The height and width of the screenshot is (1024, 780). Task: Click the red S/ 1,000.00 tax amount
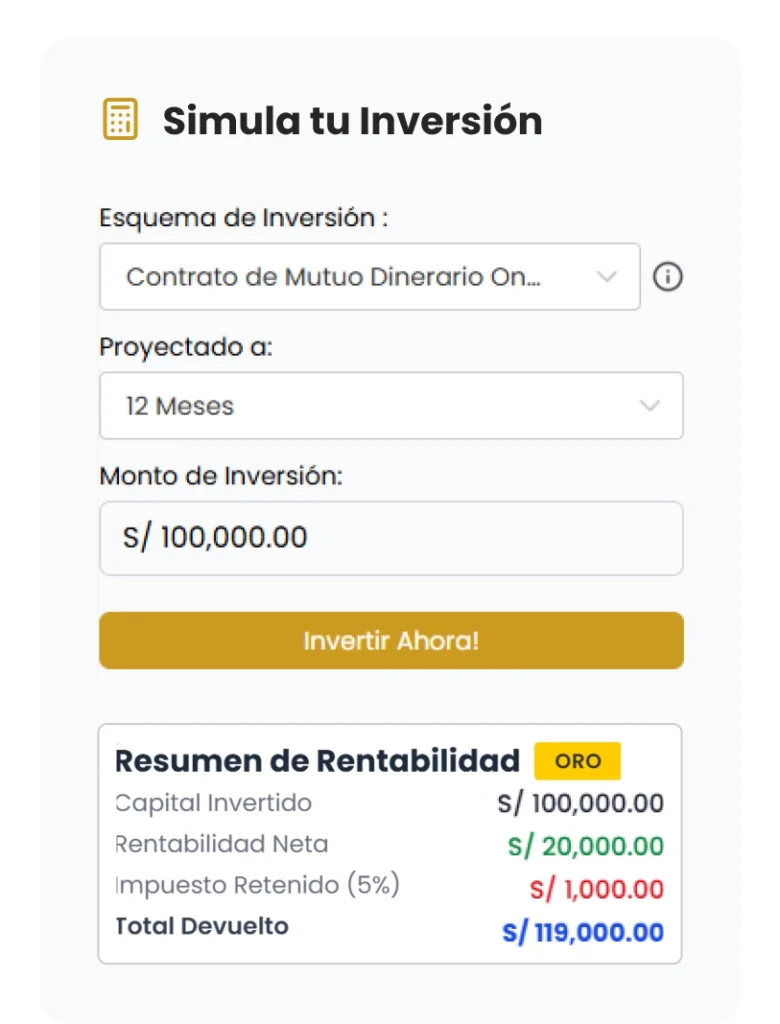coord(596,889)
